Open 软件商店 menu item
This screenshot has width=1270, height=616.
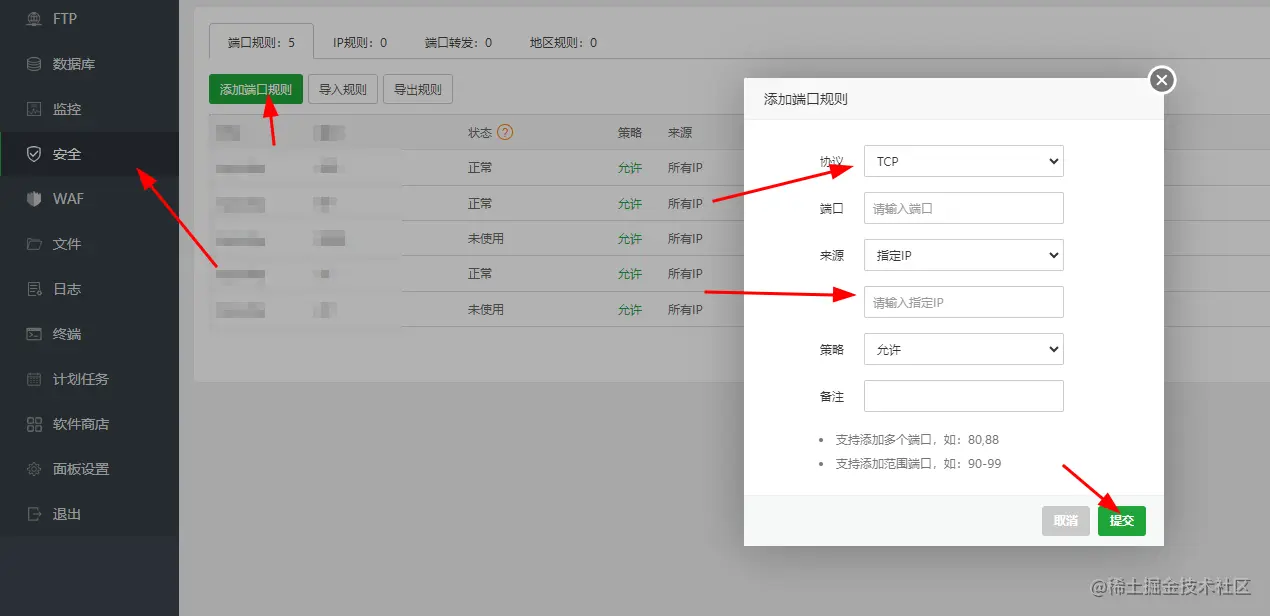(x=81, y=424)
